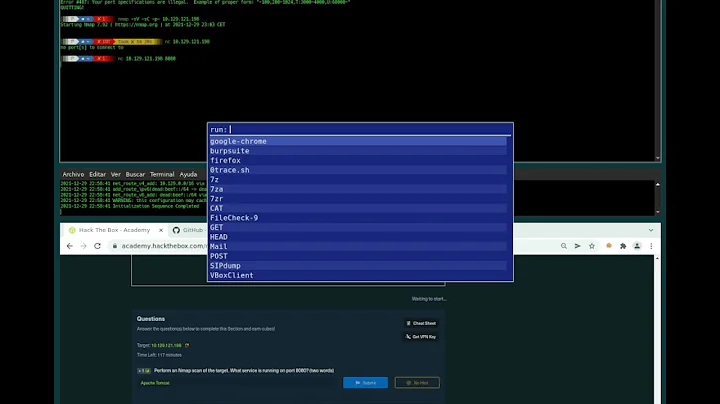This screenshot has height=404, width=720.
Task: Open the Cheat Sheet button
Action: (421, 323)
